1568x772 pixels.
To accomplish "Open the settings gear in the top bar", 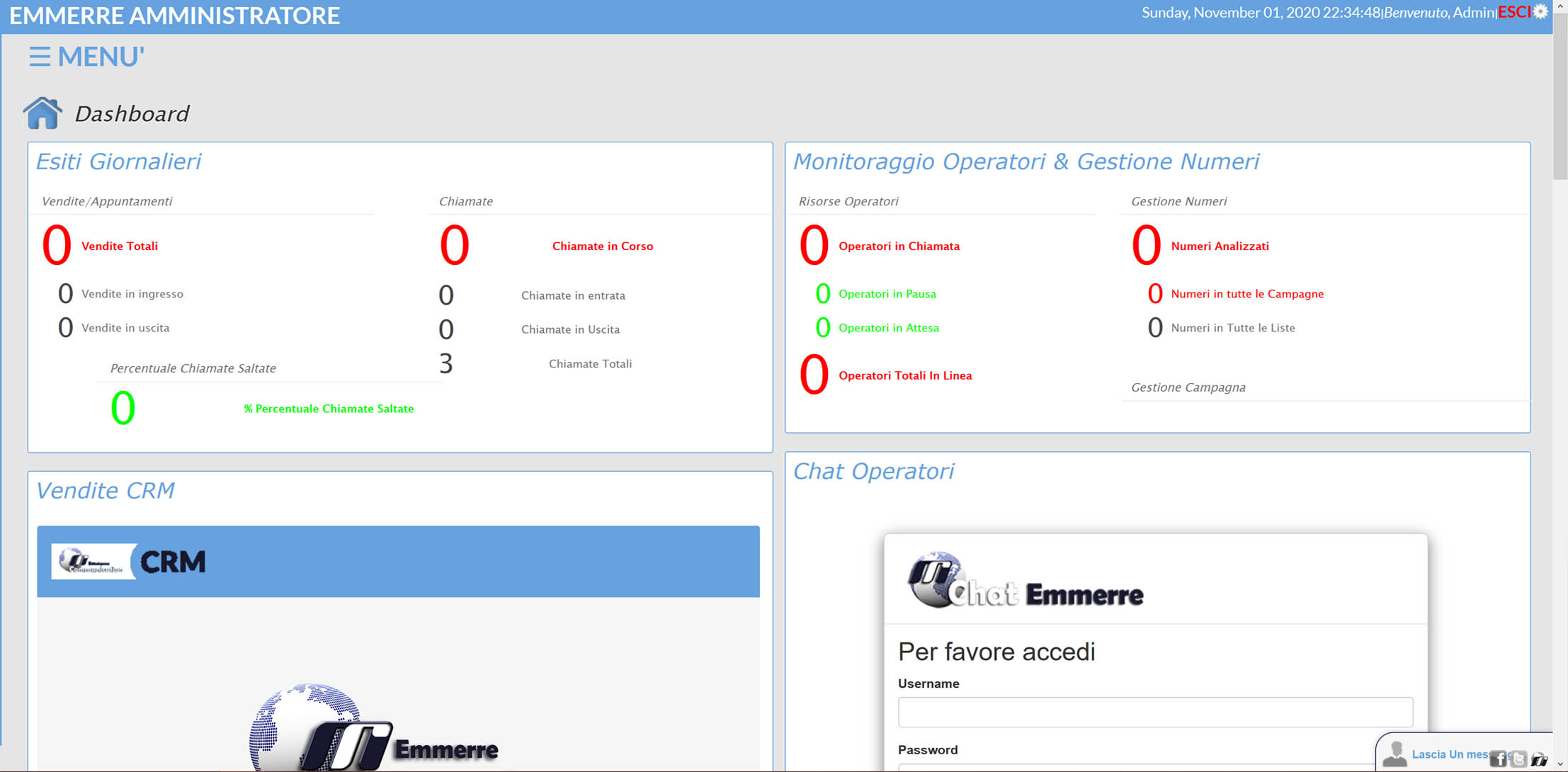I will click(x=1540, y=11).
